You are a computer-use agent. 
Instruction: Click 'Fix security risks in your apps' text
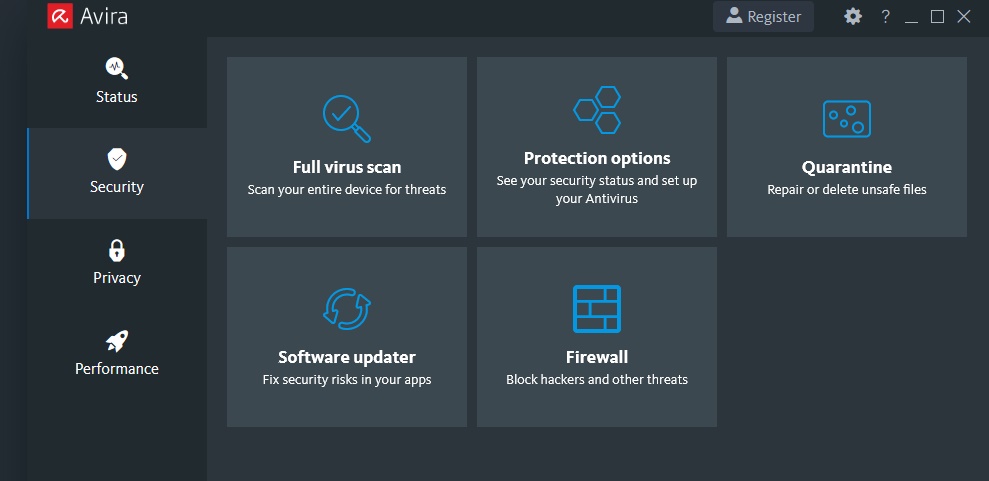pyautogui.click(x=347, y=380)
